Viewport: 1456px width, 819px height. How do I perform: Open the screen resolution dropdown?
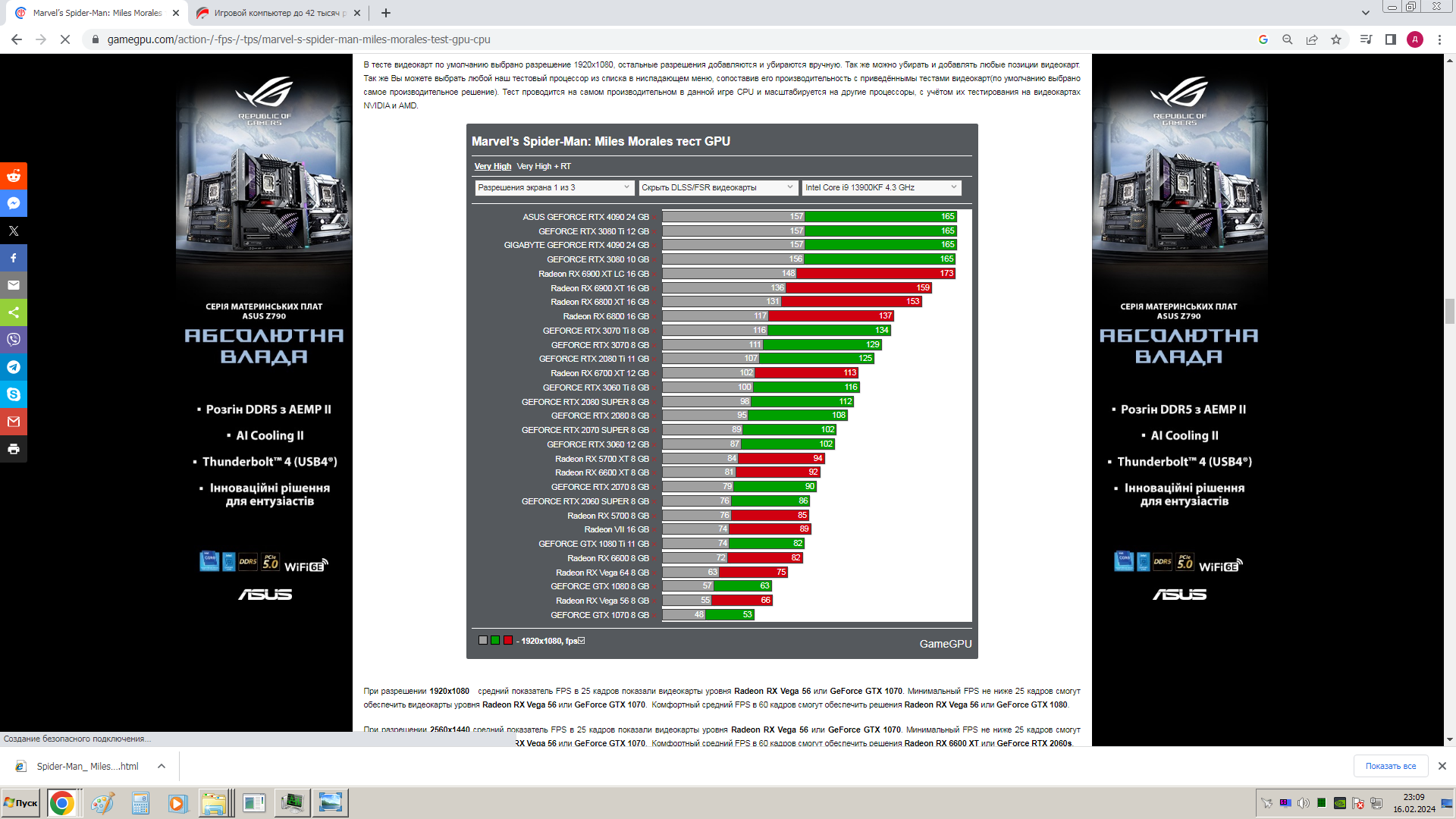coord(554,187)
